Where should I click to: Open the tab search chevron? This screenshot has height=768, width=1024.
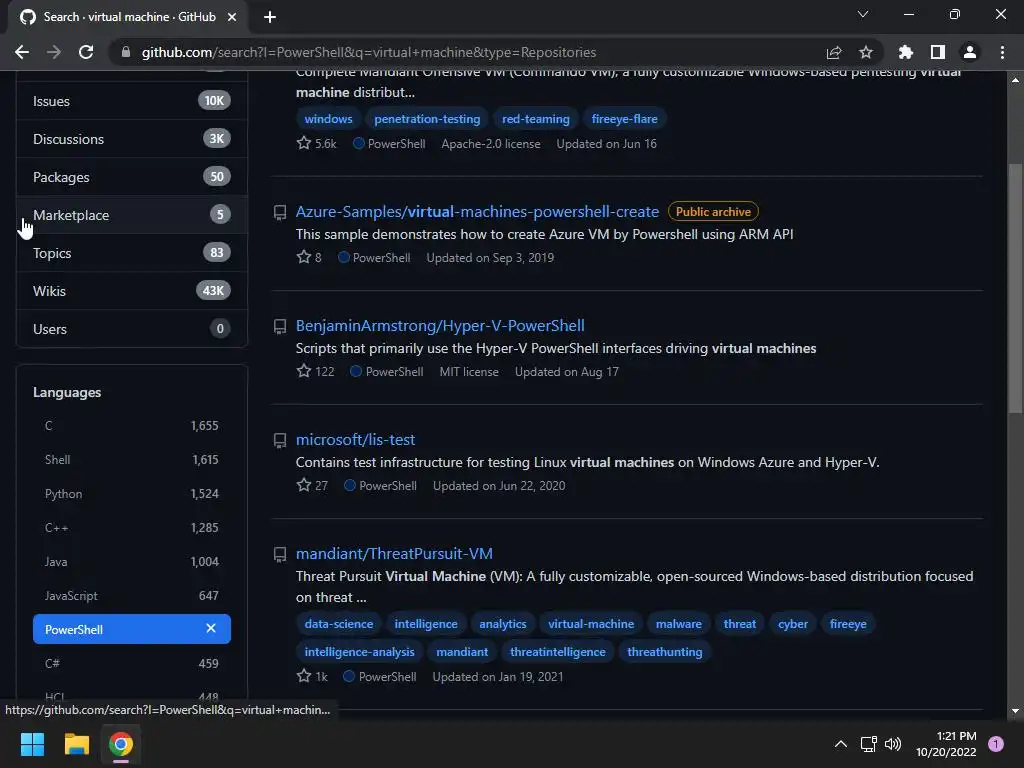(863, 14)
